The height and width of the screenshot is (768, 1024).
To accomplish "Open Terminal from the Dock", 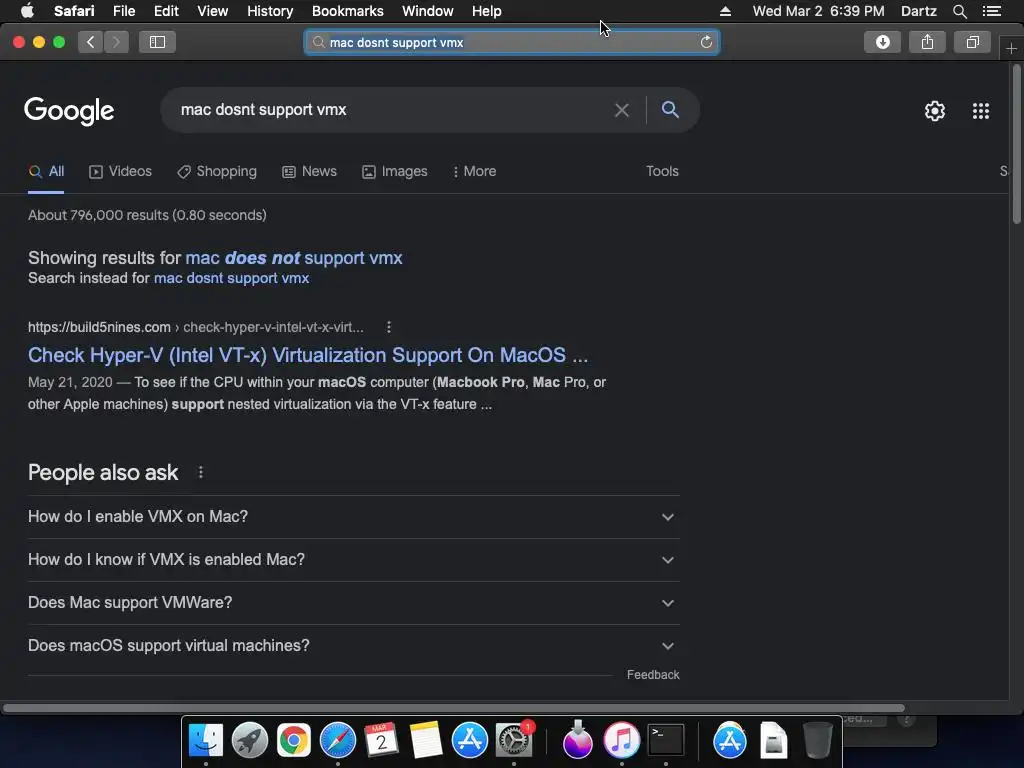I will click(665, 741).
